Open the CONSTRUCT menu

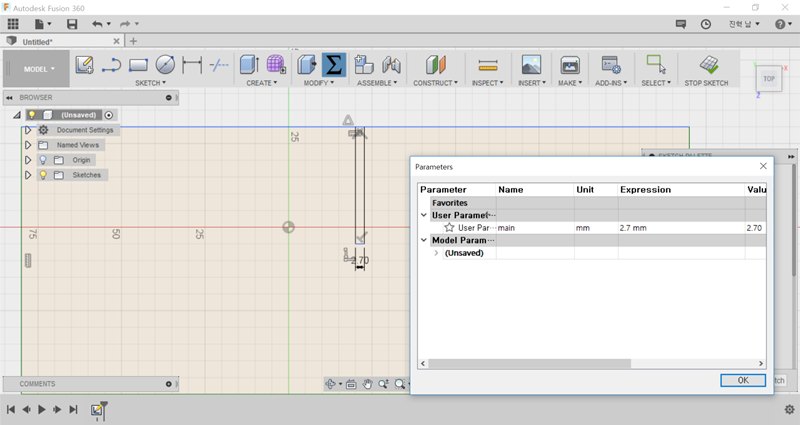(435, 83)
